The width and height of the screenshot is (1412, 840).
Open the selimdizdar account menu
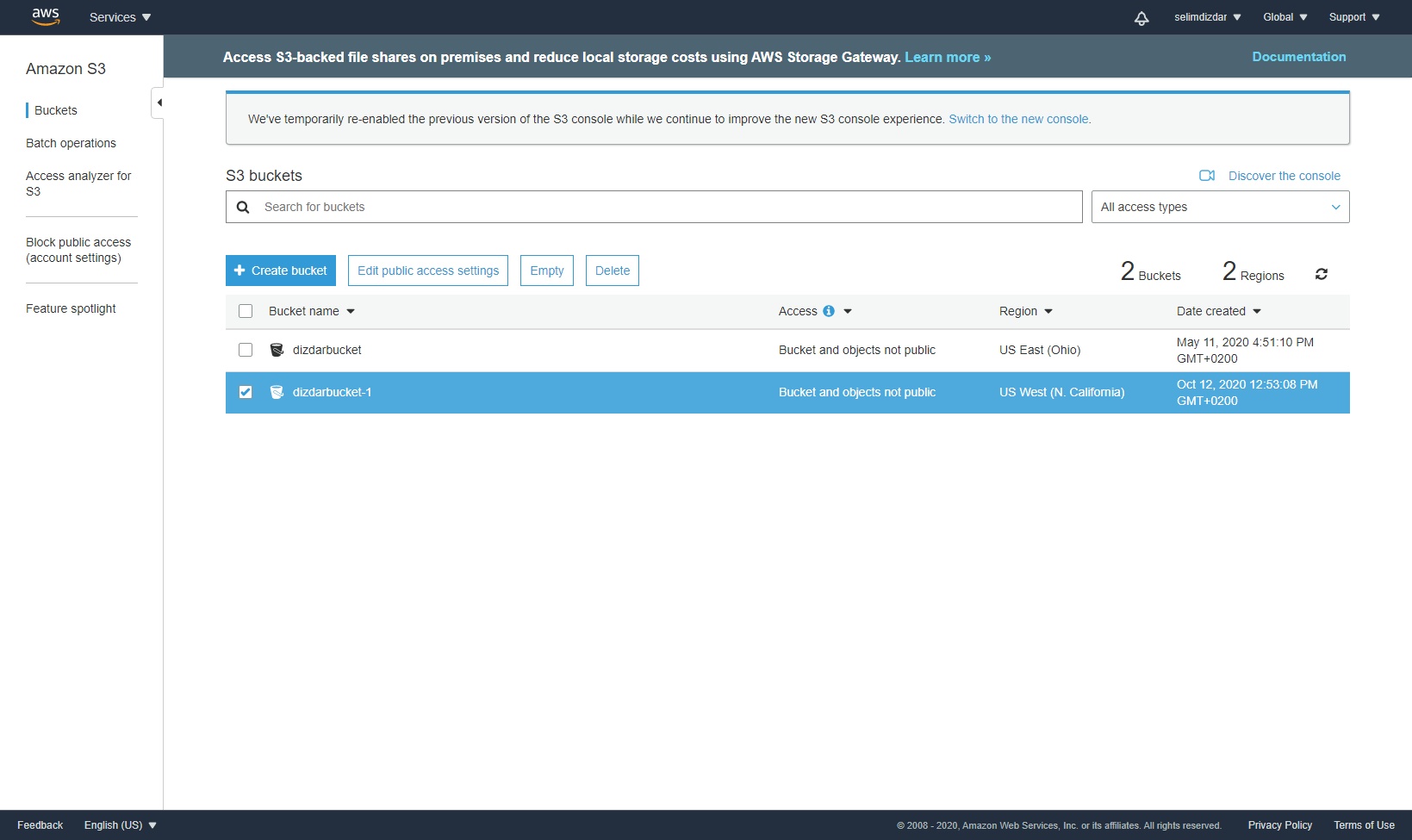(1207, 17)
